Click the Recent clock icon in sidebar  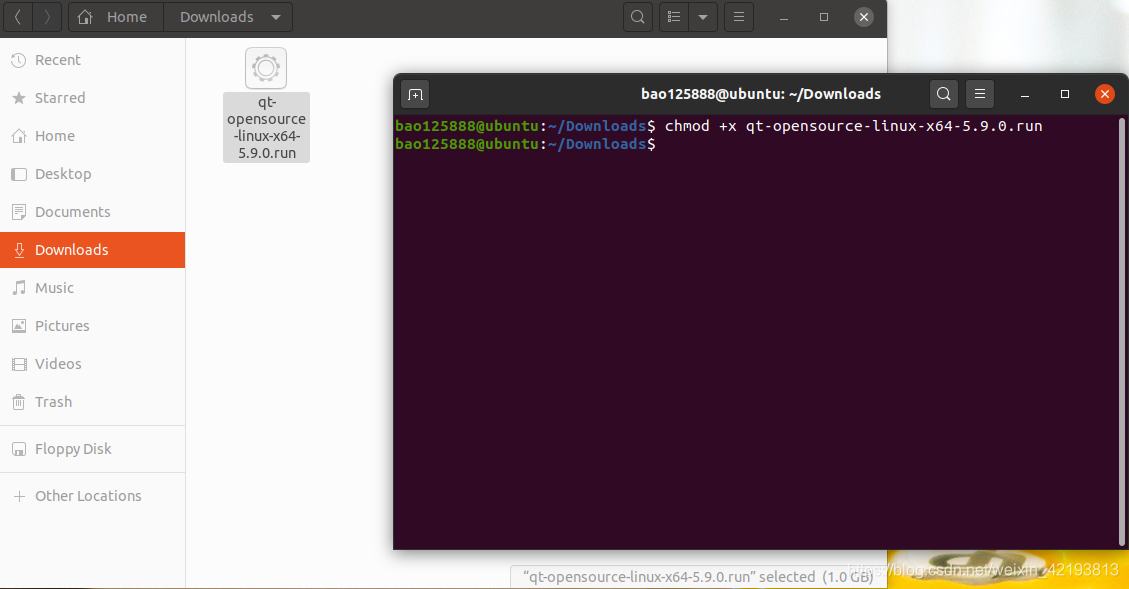click(x=19, y=60)
